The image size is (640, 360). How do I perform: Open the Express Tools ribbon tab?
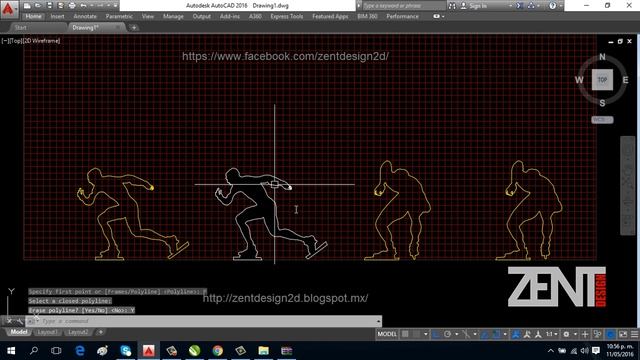tap(287, 16)
